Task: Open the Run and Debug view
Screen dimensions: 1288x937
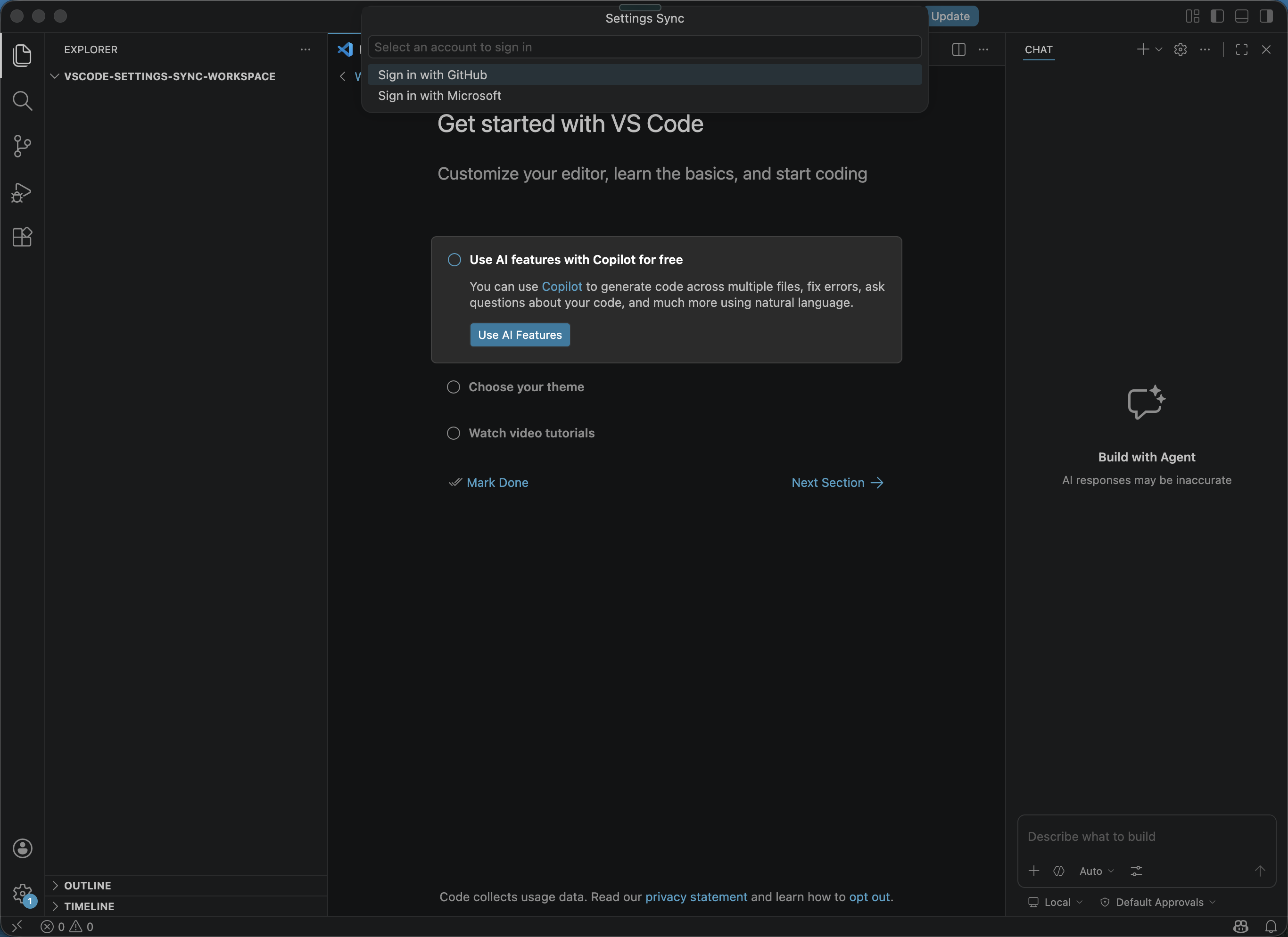Action: (x=22, y=192)
